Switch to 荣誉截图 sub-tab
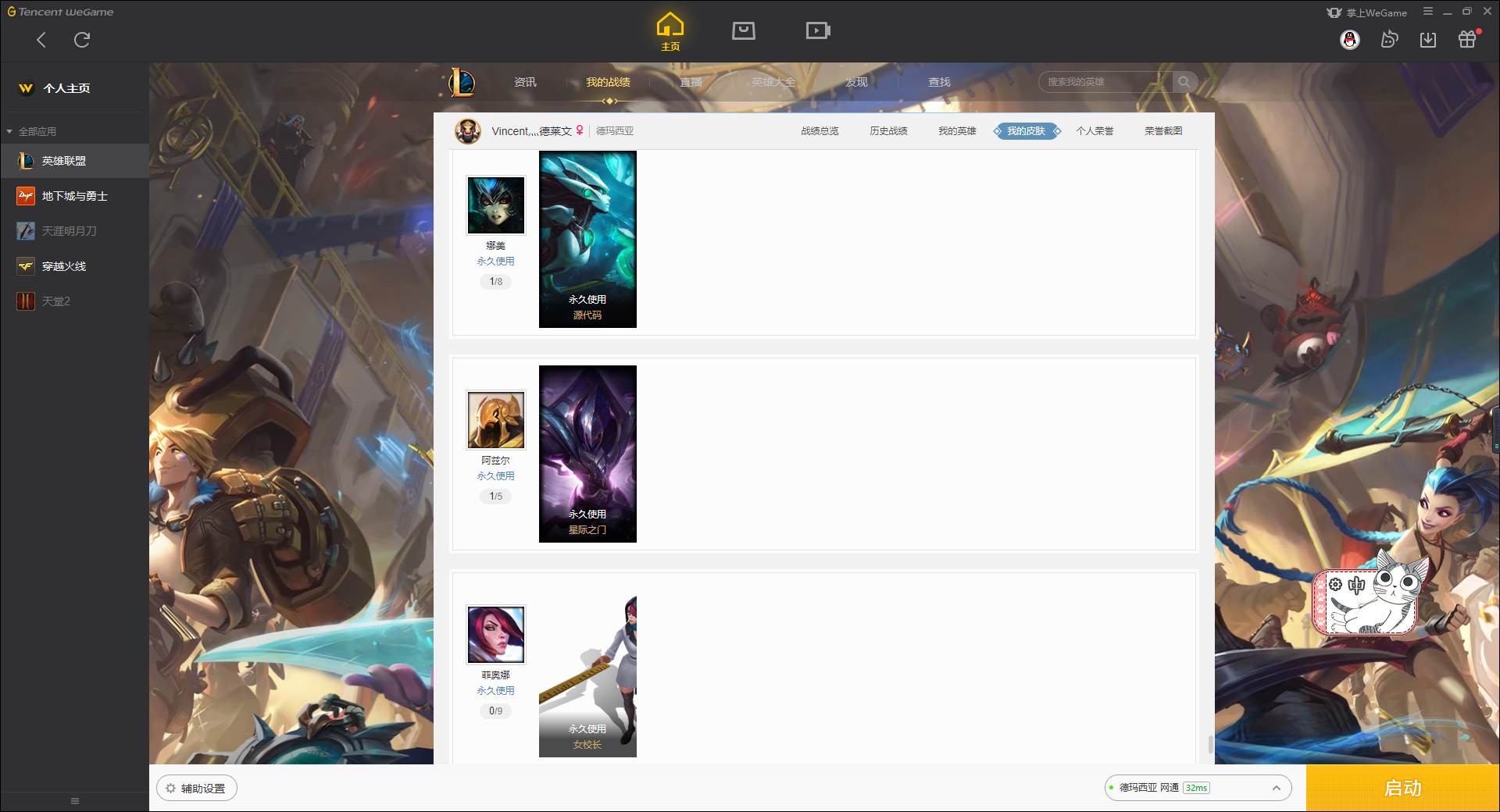1500x812 pixels. pyautogui.click(x=1163, y=131)
